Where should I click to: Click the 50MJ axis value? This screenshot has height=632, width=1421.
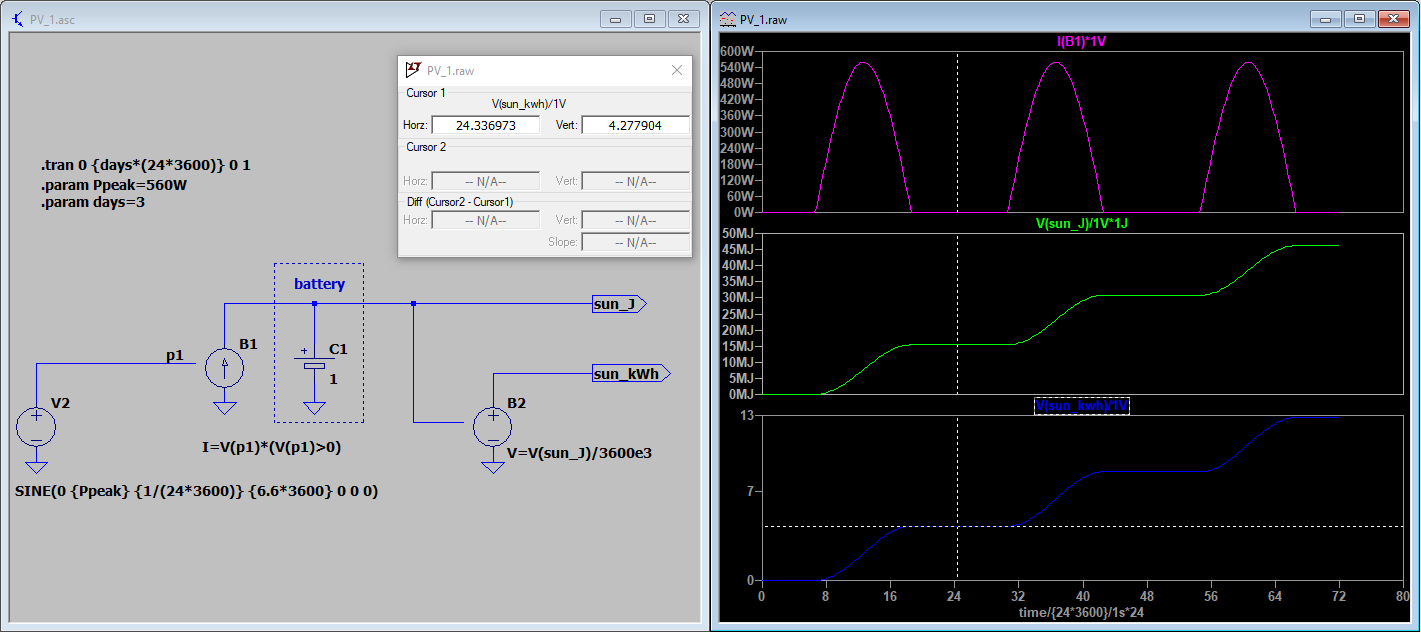pyautogui.click(x=736, y=234)
